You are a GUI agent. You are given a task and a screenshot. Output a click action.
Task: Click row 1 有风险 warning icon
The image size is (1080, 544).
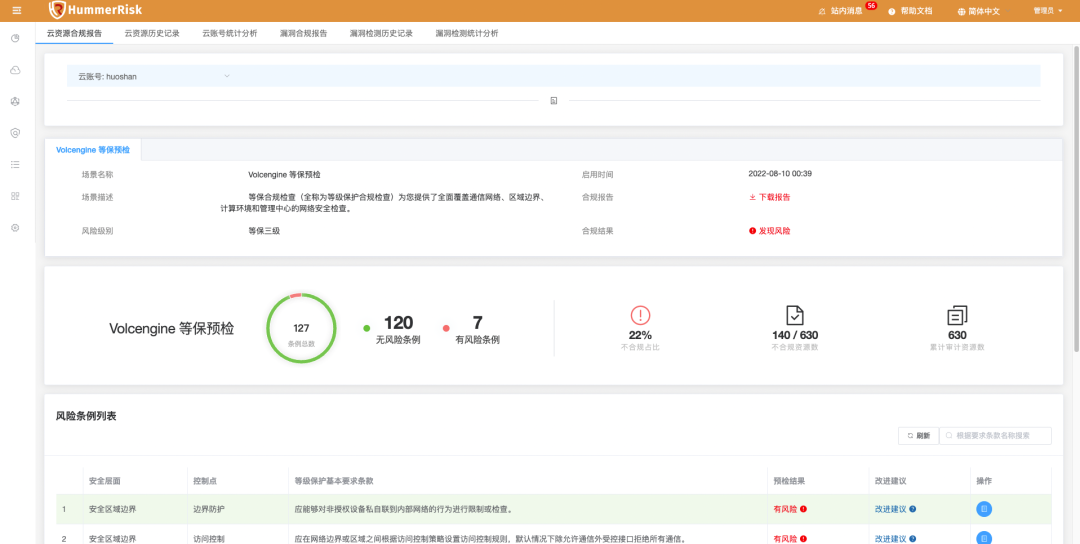pos(803,510)
